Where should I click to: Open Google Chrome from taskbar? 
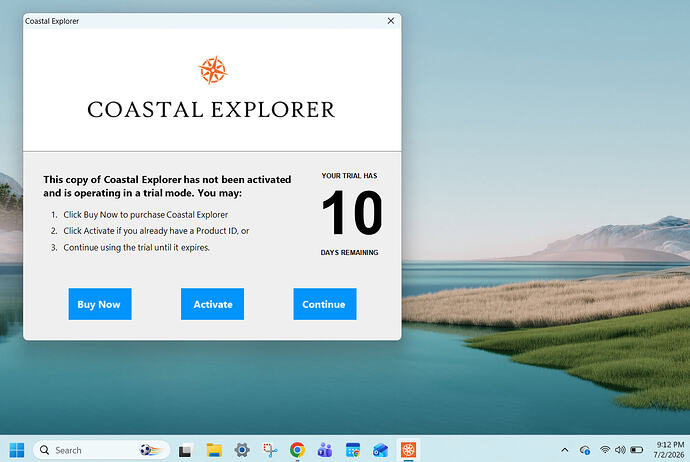tap(297, 450)
